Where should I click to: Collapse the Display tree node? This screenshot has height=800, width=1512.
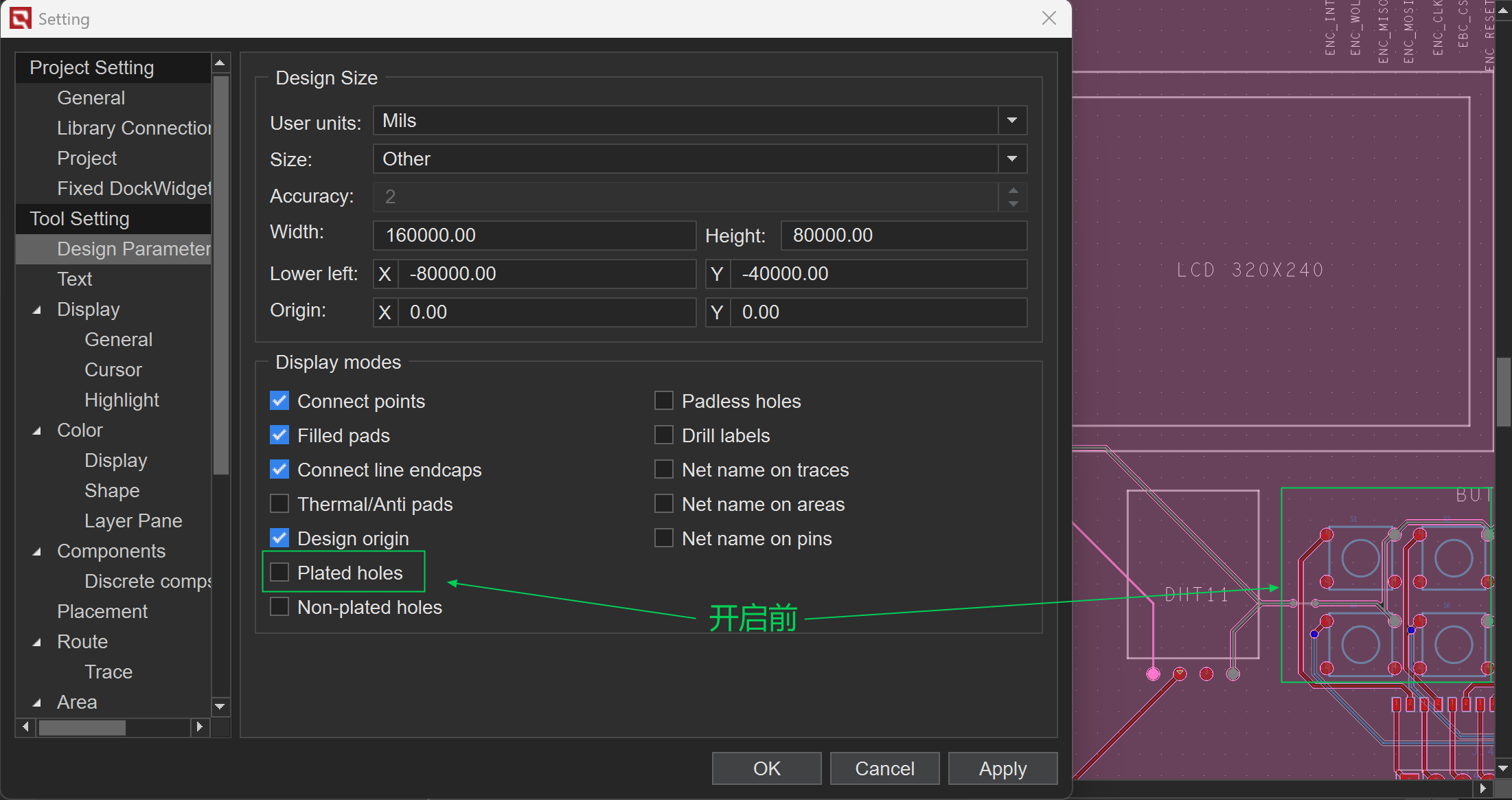(37, 310)
